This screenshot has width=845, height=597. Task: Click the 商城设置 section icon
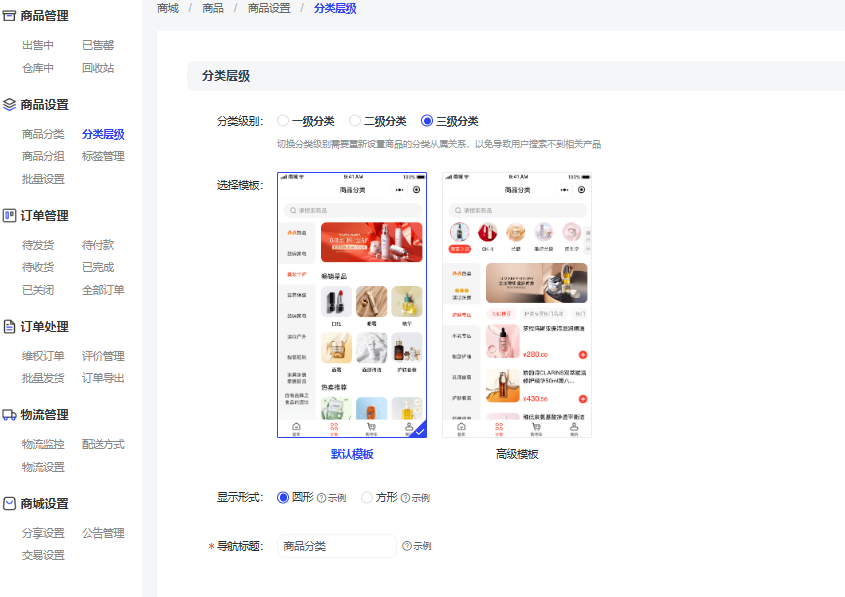point(10,503)
